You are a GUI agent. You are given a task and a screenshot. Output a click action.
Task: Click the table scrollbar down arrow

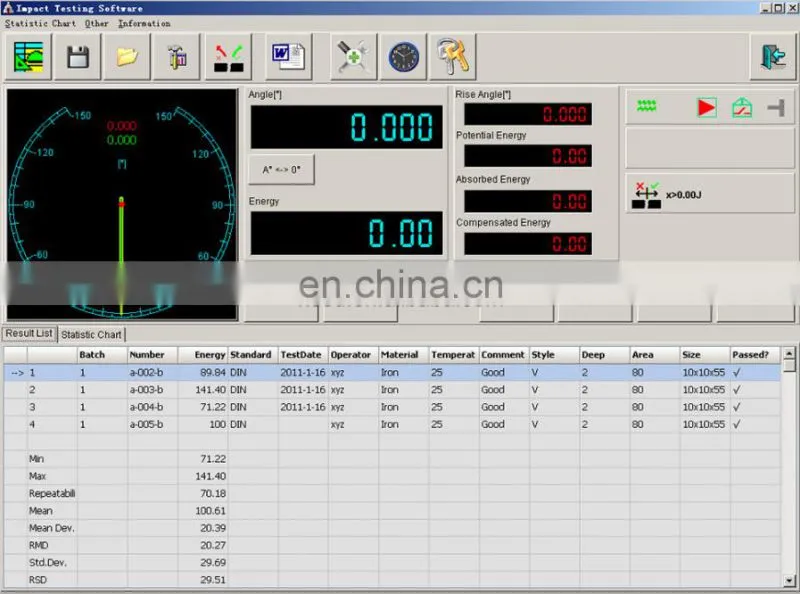(789, 581)
